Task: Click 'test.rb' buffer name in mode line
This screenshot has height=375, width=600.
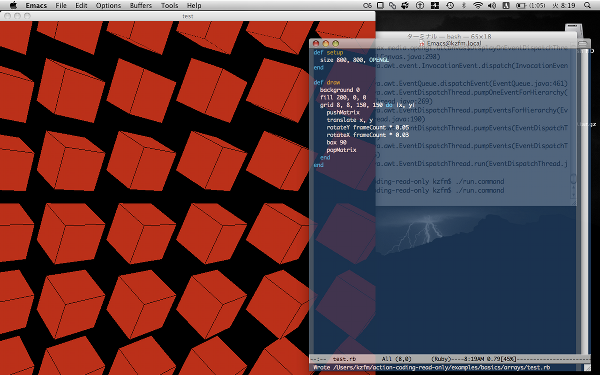Action: coord(344,359)
